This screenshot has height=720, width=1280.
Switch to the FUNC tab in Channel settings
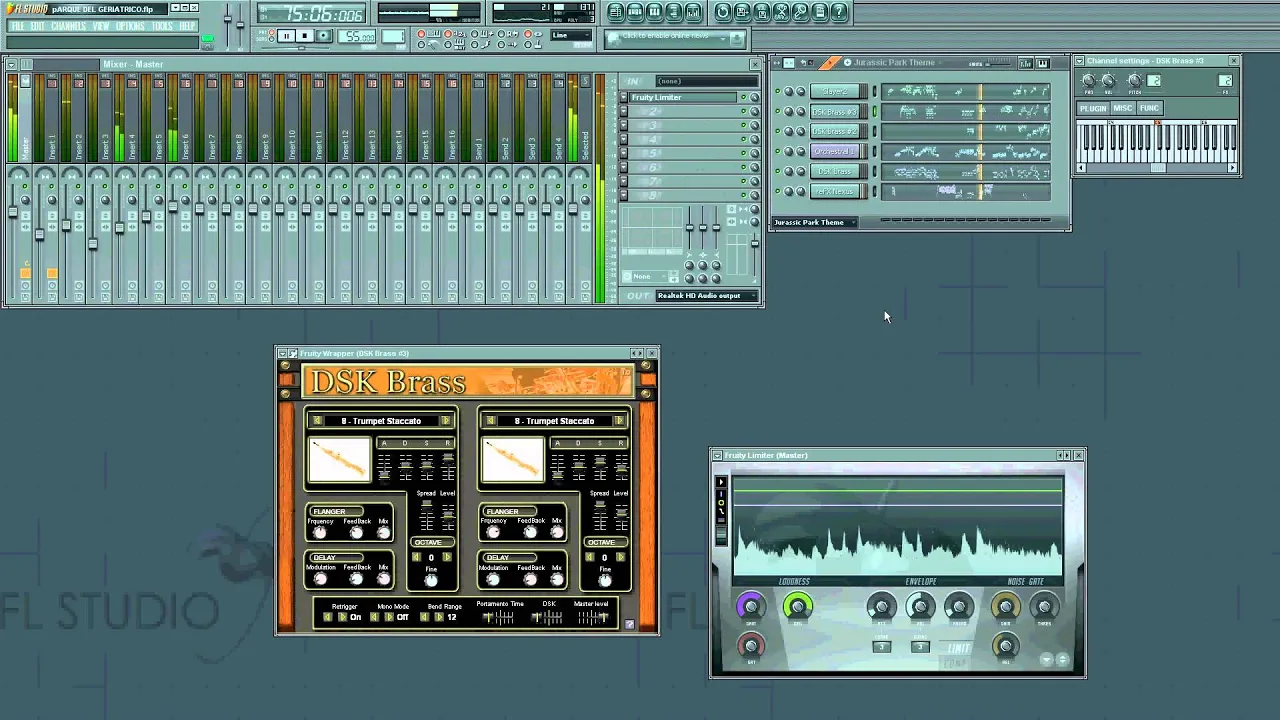click(1149, 108)
